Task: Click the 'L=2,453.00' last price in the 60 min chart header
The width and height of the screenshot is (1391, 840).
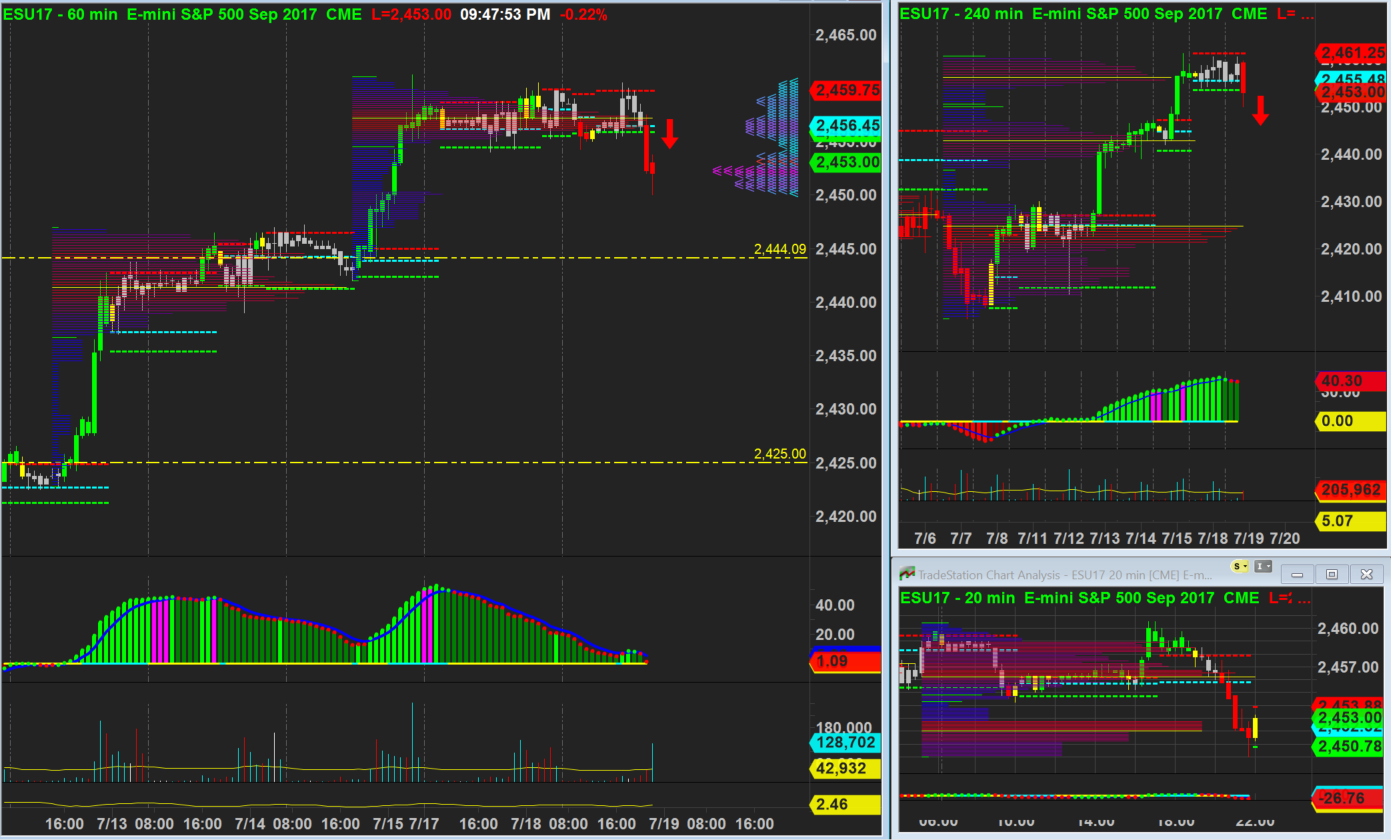Action: click(x=411, y=14)
